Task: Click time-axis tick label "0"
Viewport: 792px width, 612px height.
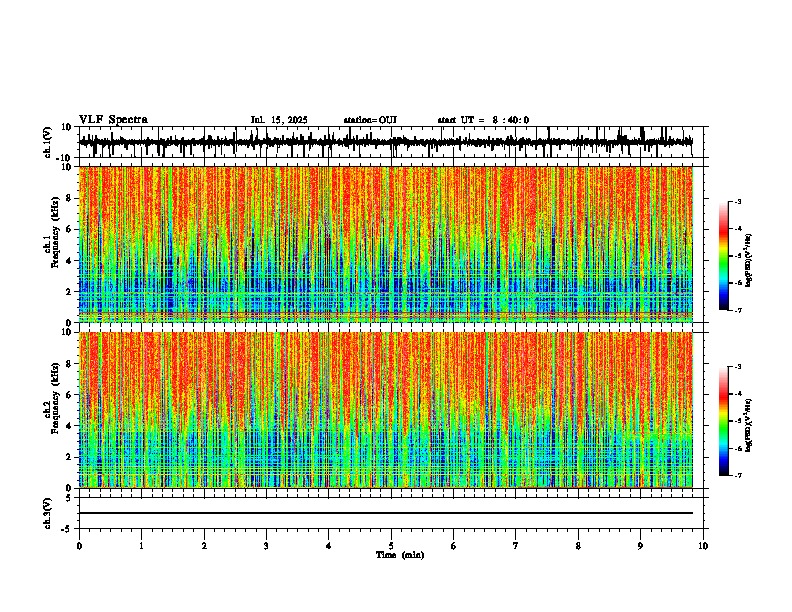Action: click(x=79, y=546)
